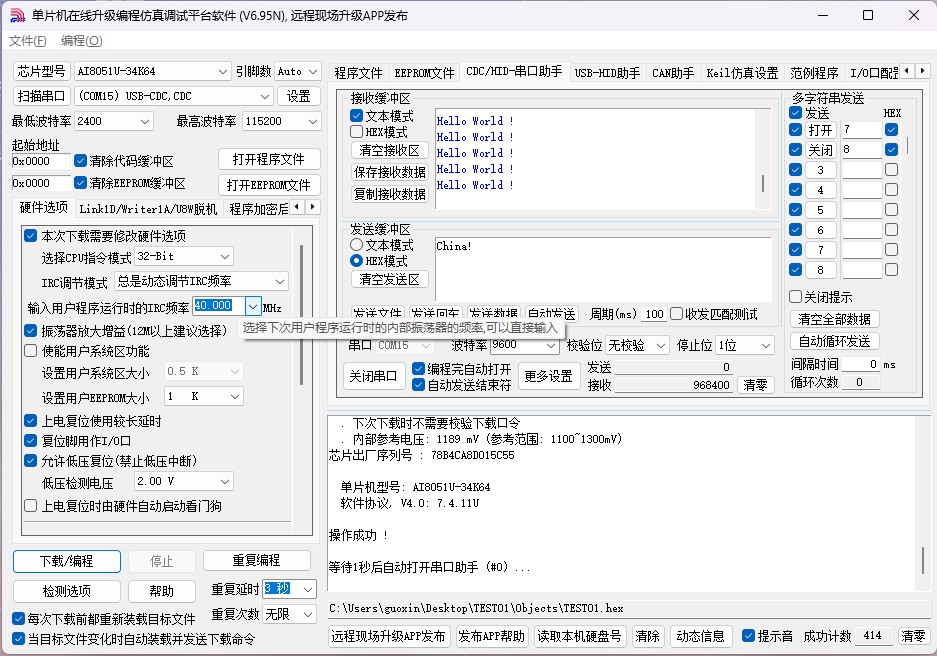Screen dimensions: 937x656
Task: Toggle the 提示音 checkbox
Action: tap(749, 636)
